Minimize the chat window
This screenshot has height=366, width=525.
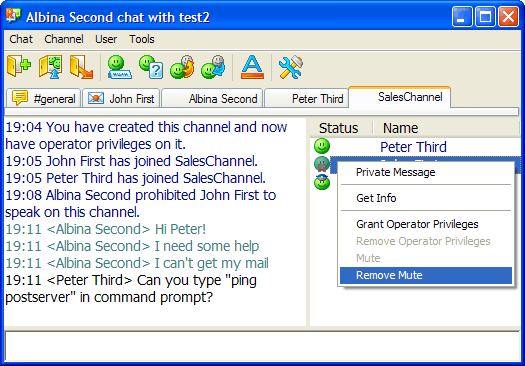(x=462, y=16)
